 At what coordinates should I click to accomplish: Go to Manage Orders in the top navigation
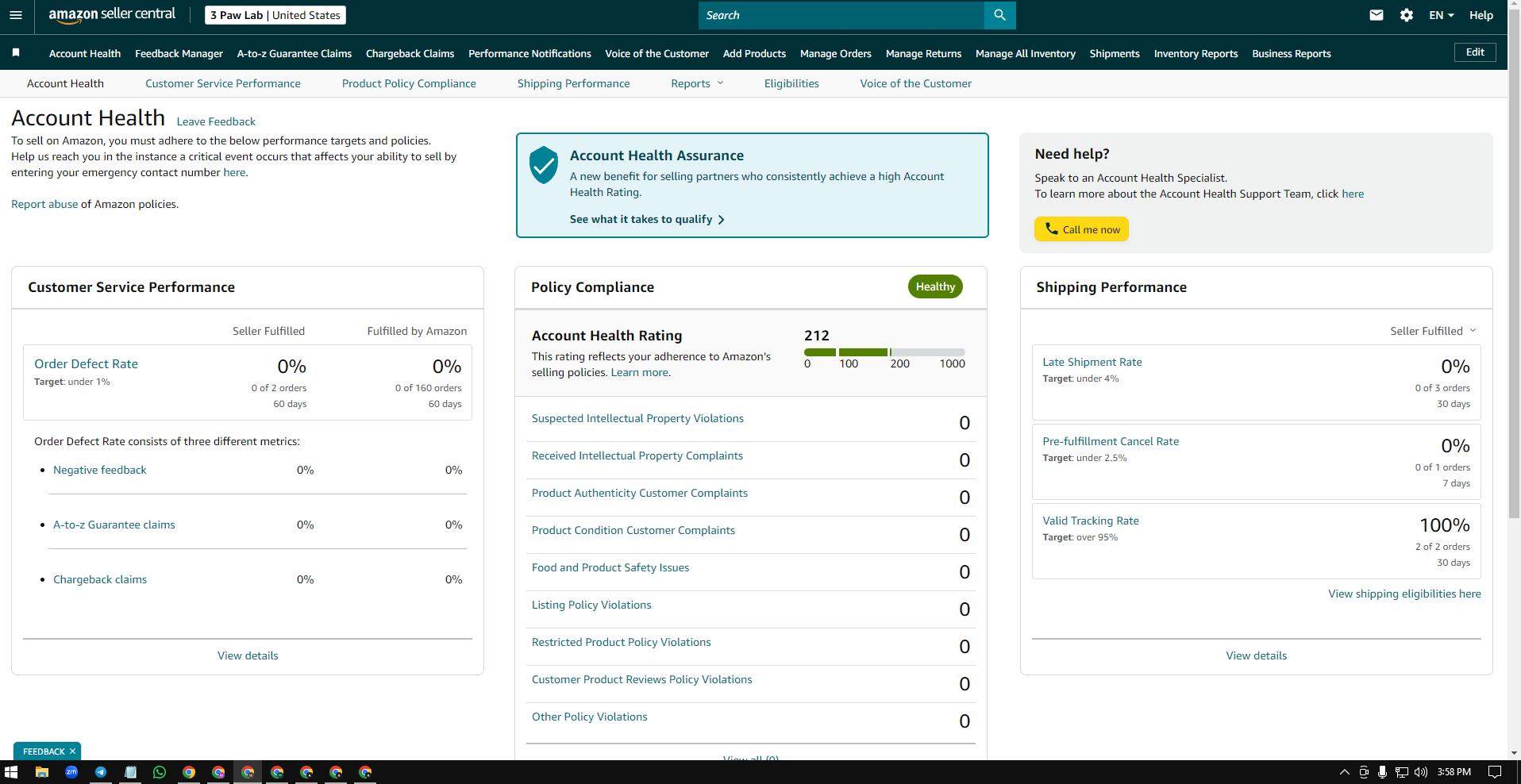pyautogui.click(x=836, y=53)
